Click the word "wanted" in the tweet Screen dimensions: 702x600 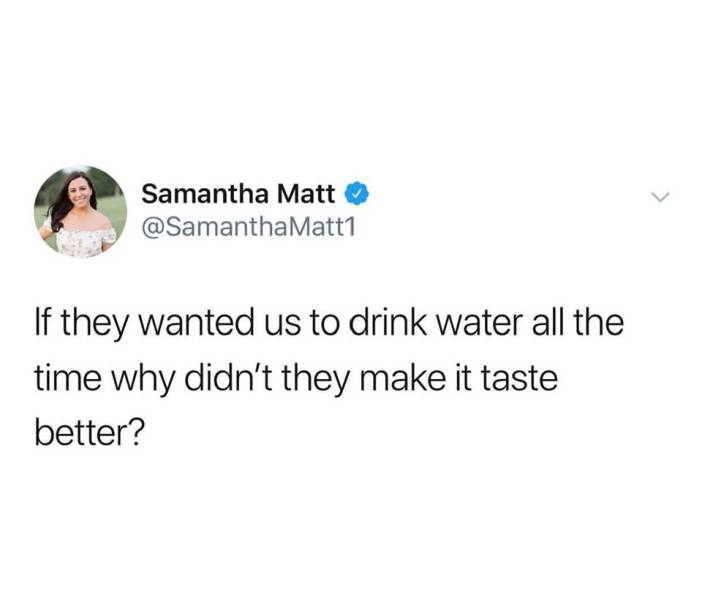[196, 323]
